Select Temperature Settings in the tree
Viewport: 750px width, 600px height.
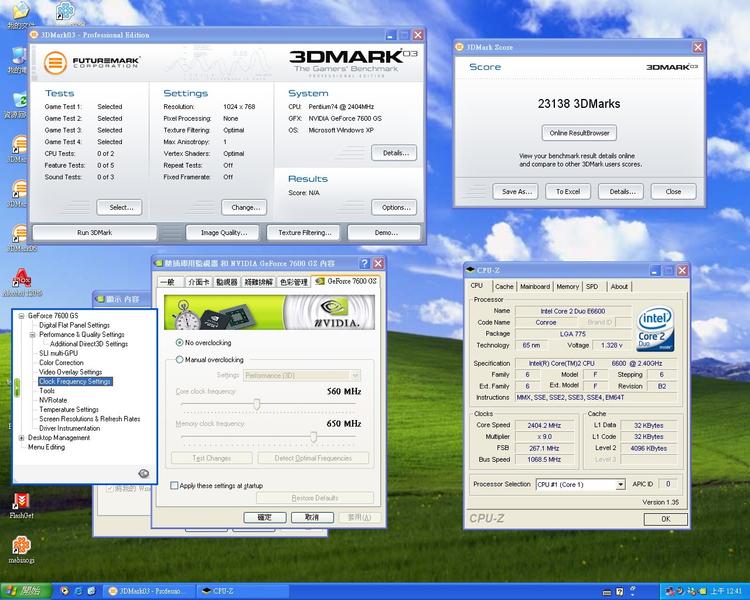68,410
